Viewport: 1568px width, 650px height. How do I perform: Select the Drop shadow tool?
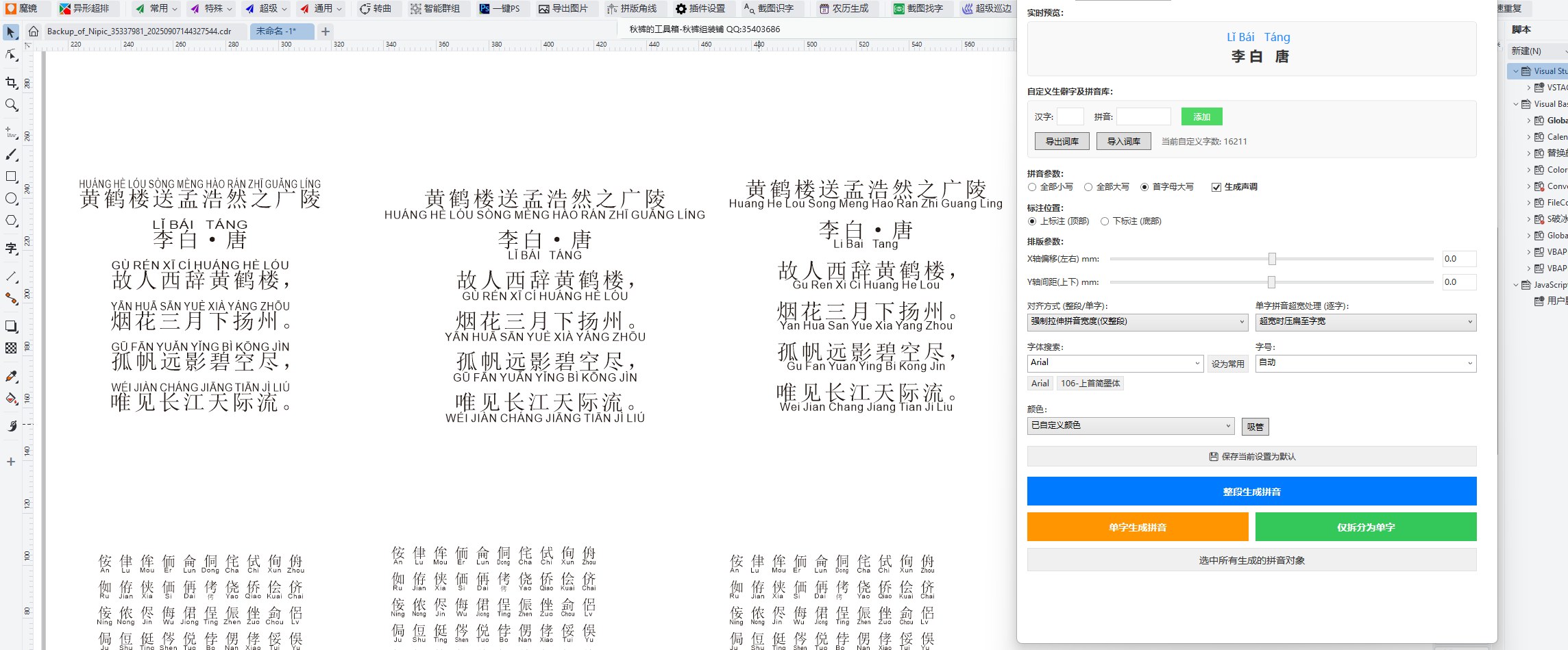click(x=11, y=326)
